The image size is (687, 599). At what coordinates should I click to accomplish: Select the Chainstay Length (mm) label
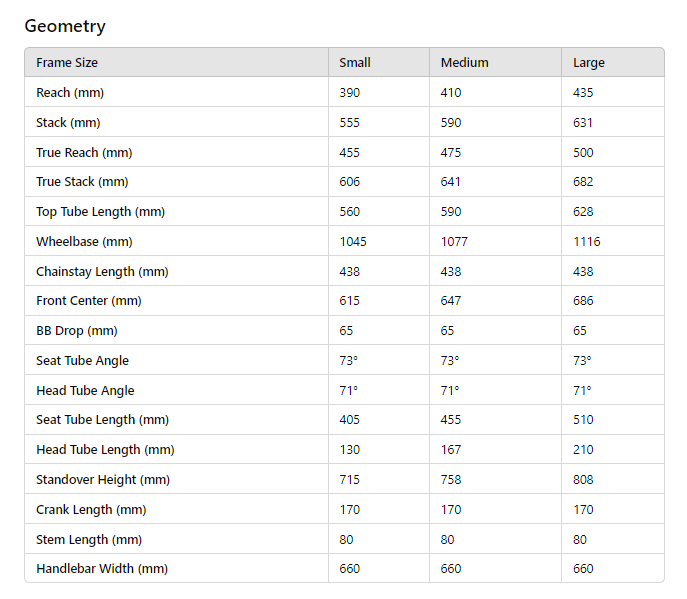(x=102, y=272)
